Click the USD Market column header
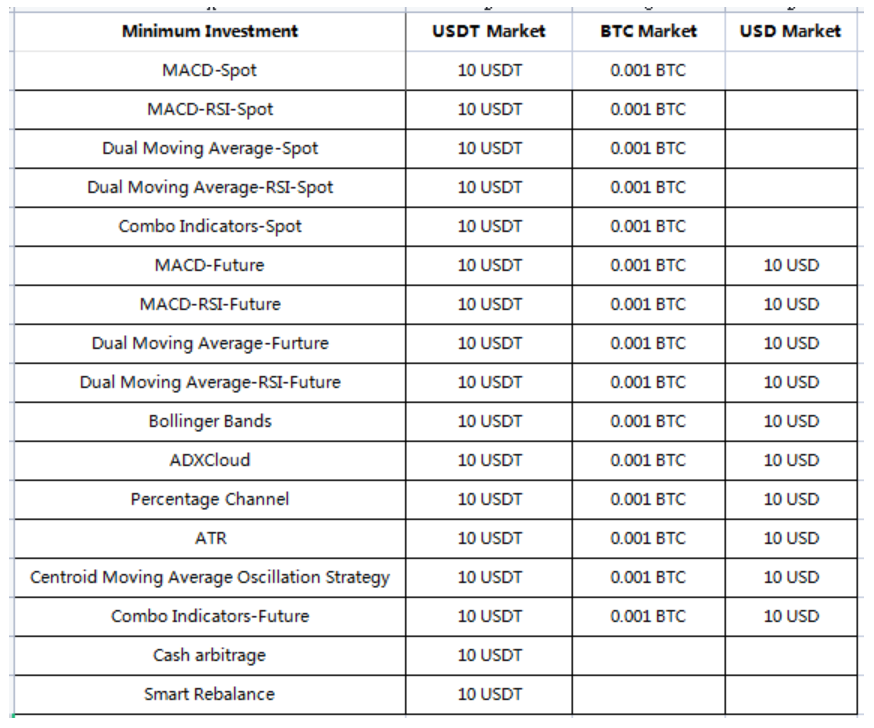874x728 pixels. coord(791,31)
